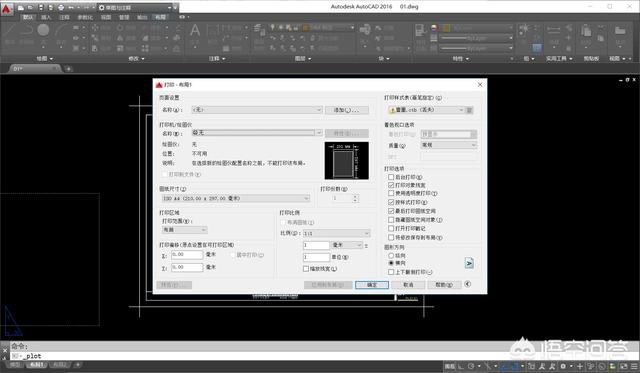Toggle 使用透明度打印 checkbox
640x373 pixels.
coord(391,193)
